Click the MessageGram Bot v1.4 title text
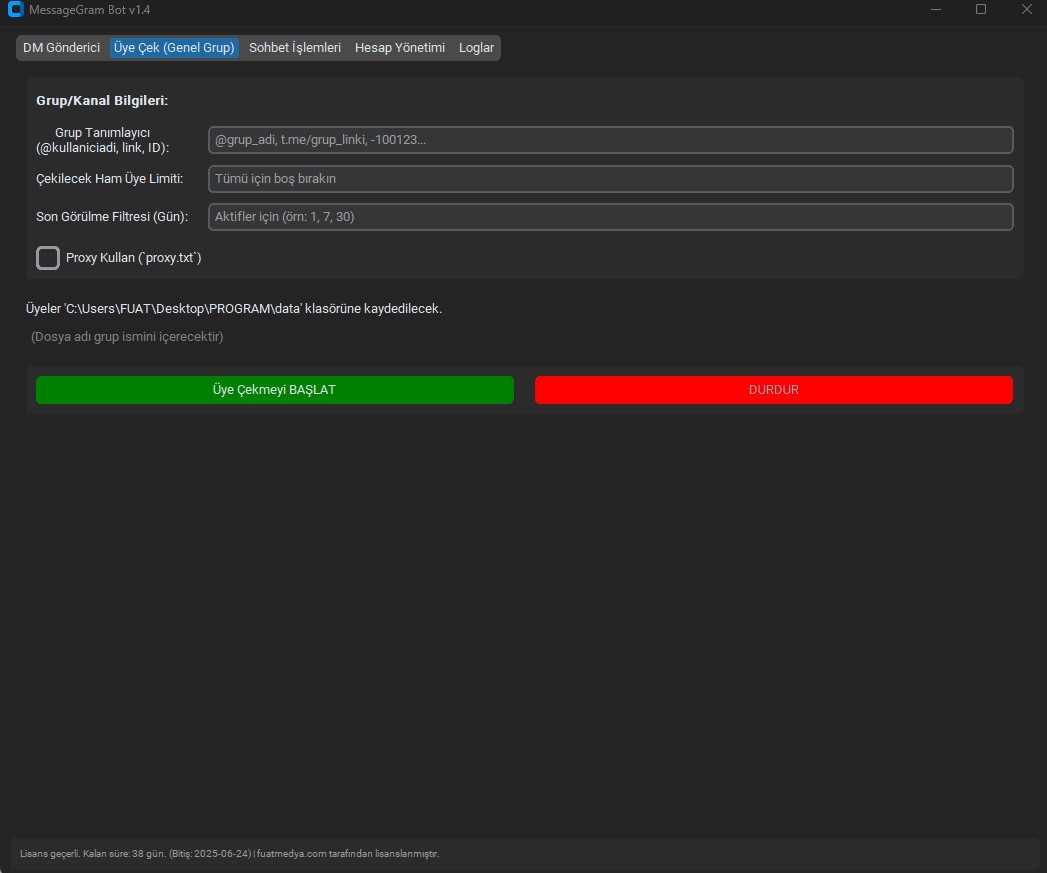 [x=90, y=10]
